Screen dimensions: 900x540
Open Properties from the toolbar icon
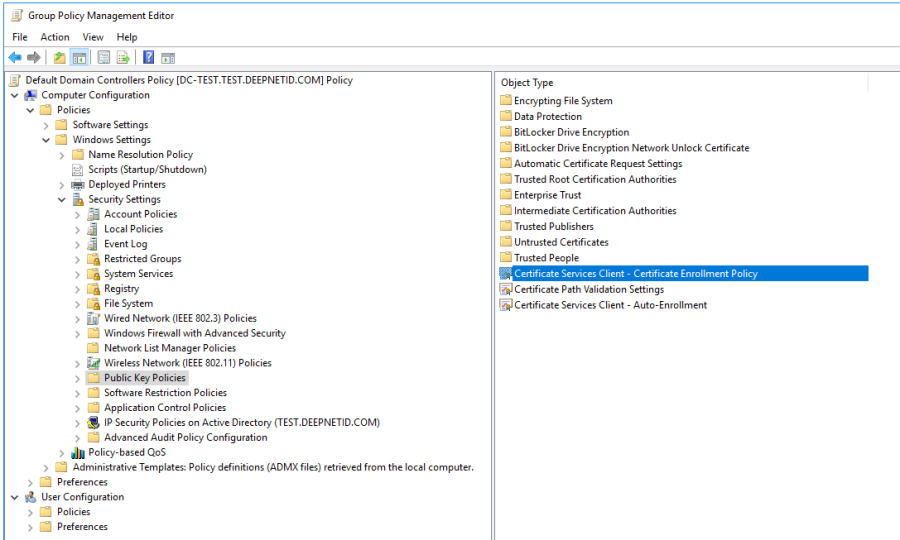point(104,58)
